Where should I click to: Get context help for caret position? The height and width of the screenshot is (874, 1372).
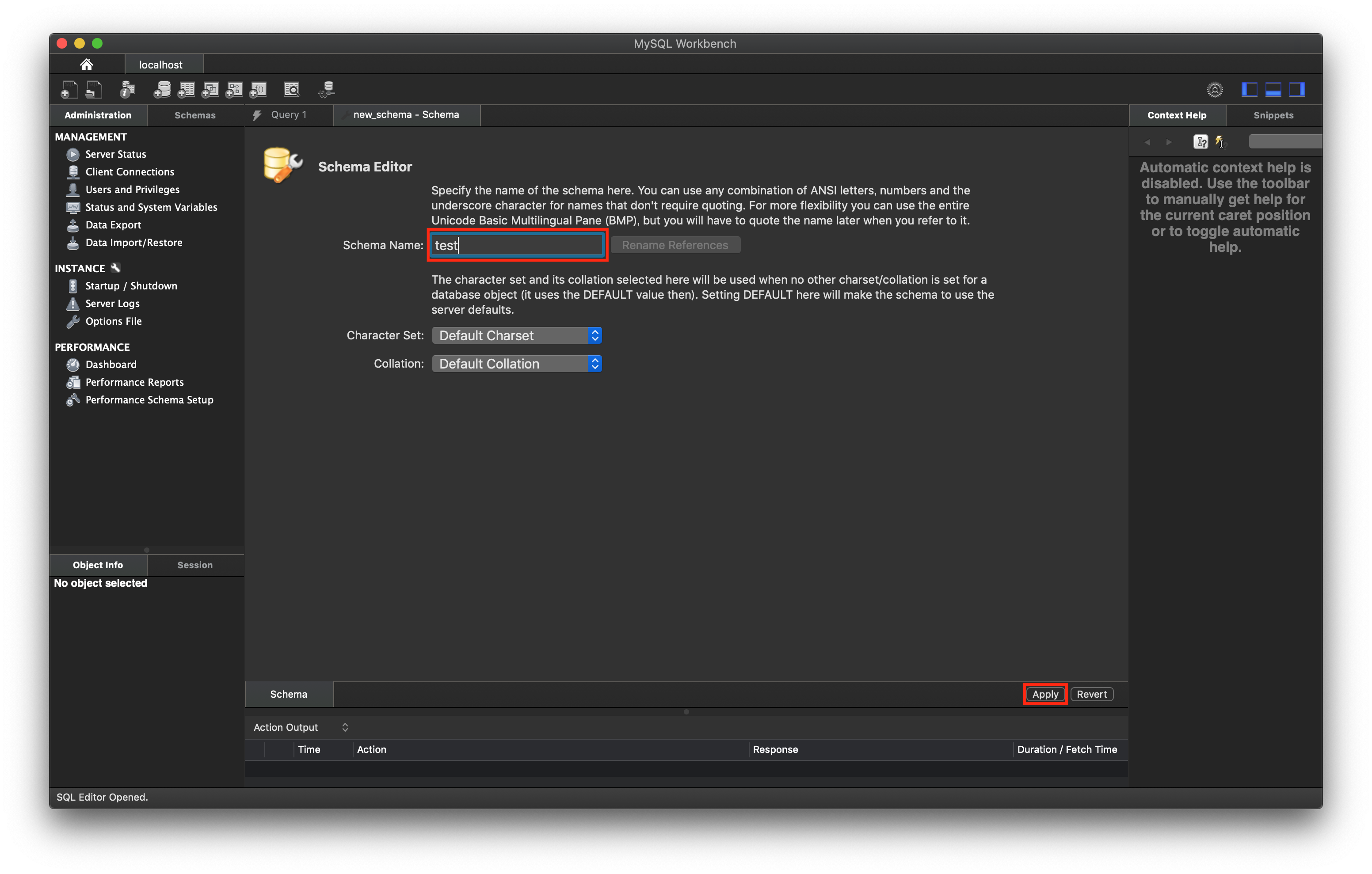[x=1220, y=142]
